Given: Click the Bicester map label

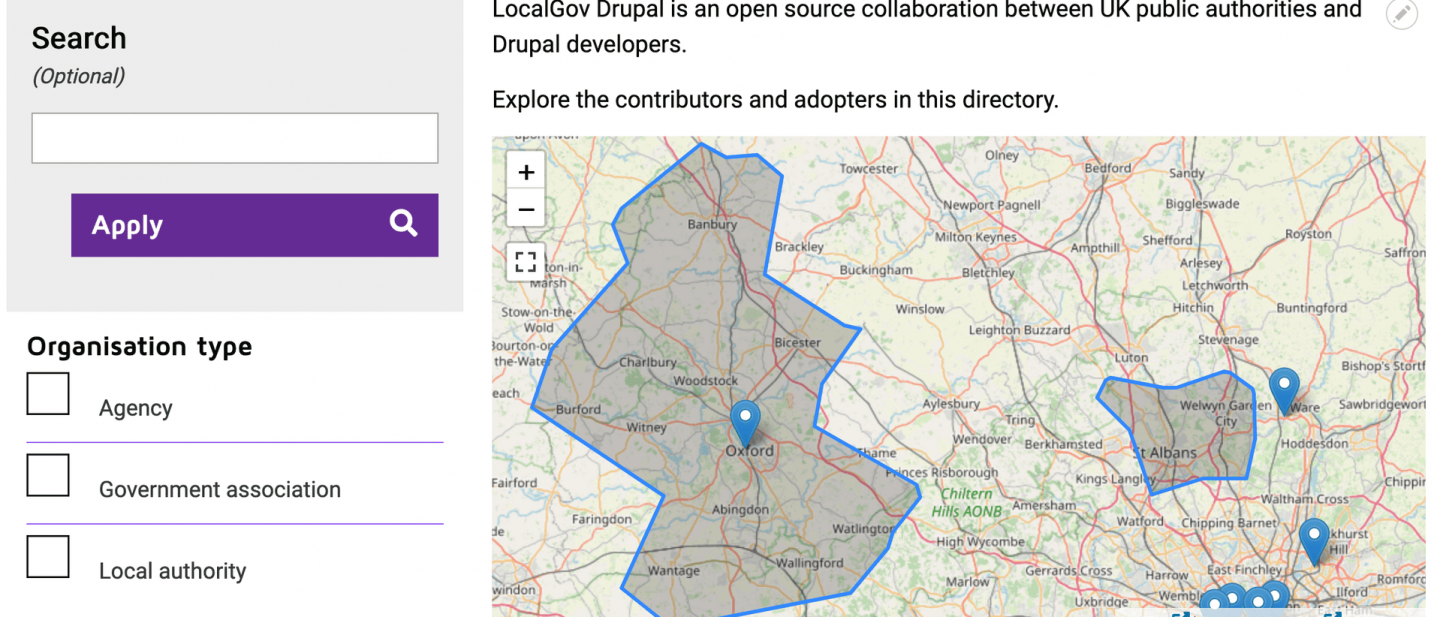Looking at the screenshot, I should click(798, 343).
